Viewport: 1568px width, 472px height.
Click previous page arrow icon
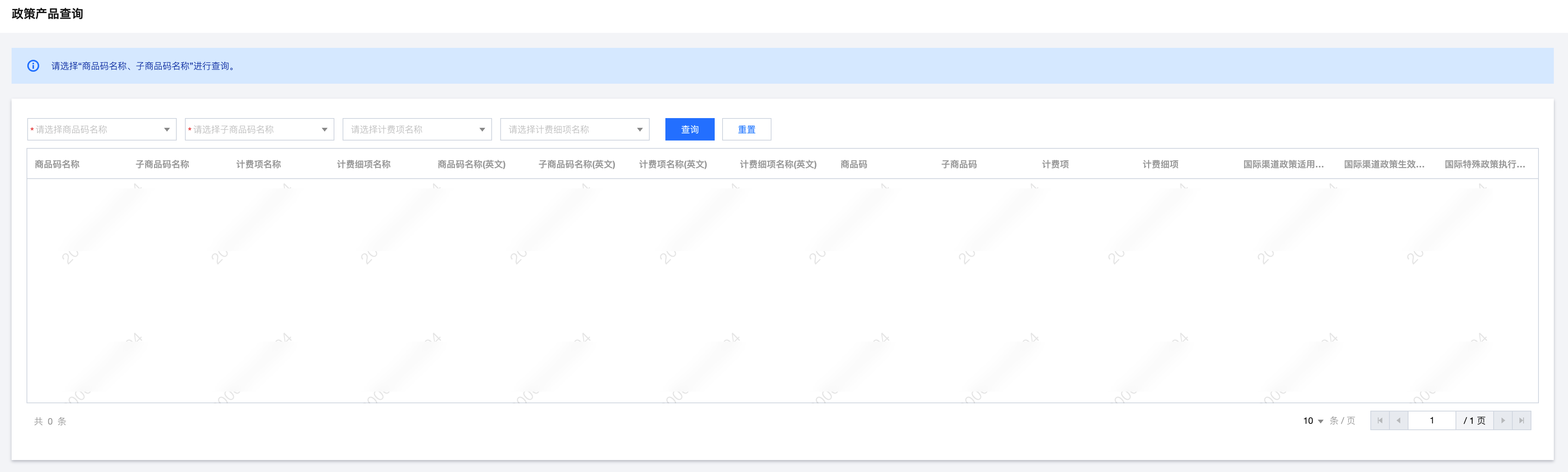tap(1398, 420)
